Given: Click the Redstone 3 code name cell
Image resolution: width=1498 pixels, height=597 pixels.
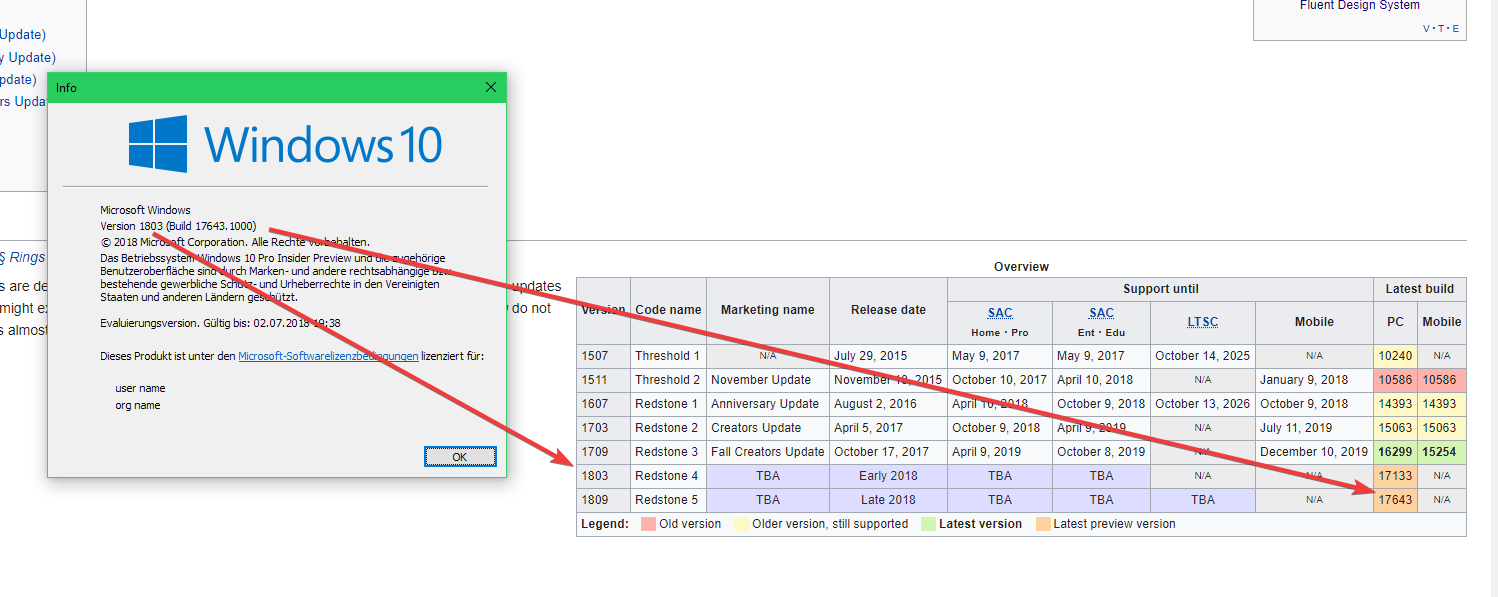Looking at the screenshot, I should (668, 452).
